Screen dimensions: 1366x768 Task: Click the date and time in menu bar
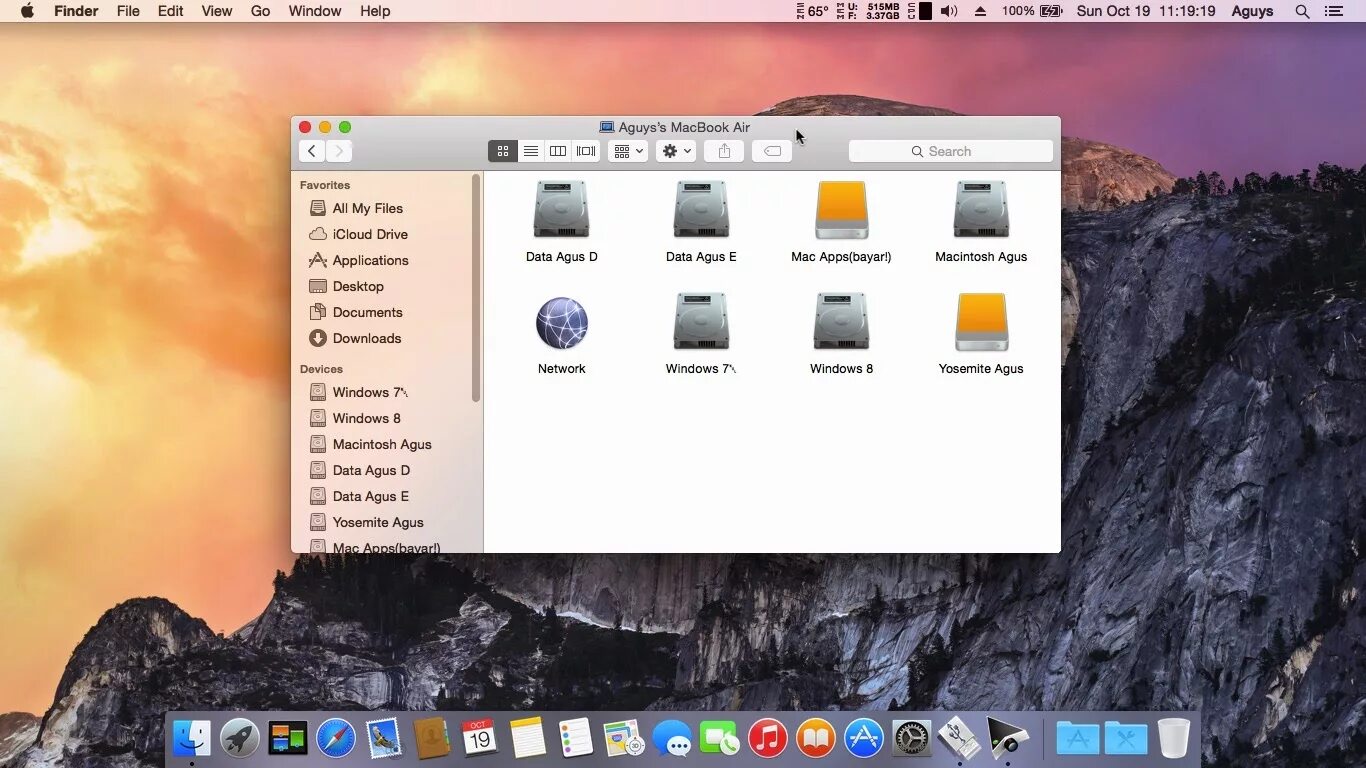pos(1146,11)
